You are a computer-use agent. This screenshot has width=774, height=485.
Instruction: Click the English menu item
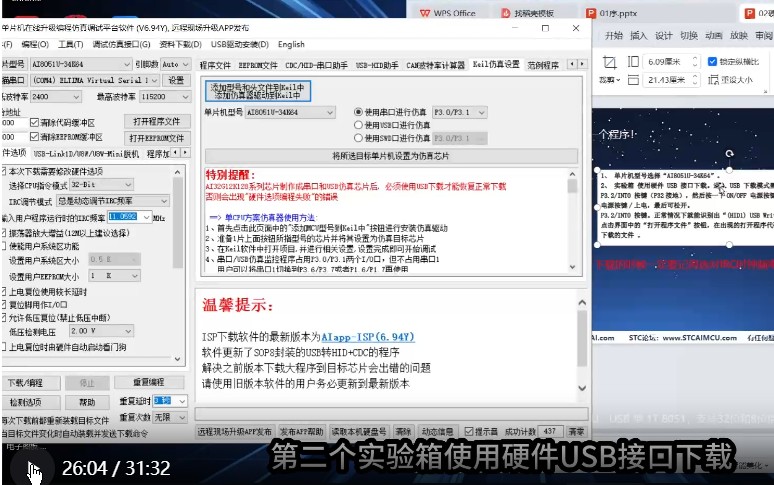pos(291,44)
